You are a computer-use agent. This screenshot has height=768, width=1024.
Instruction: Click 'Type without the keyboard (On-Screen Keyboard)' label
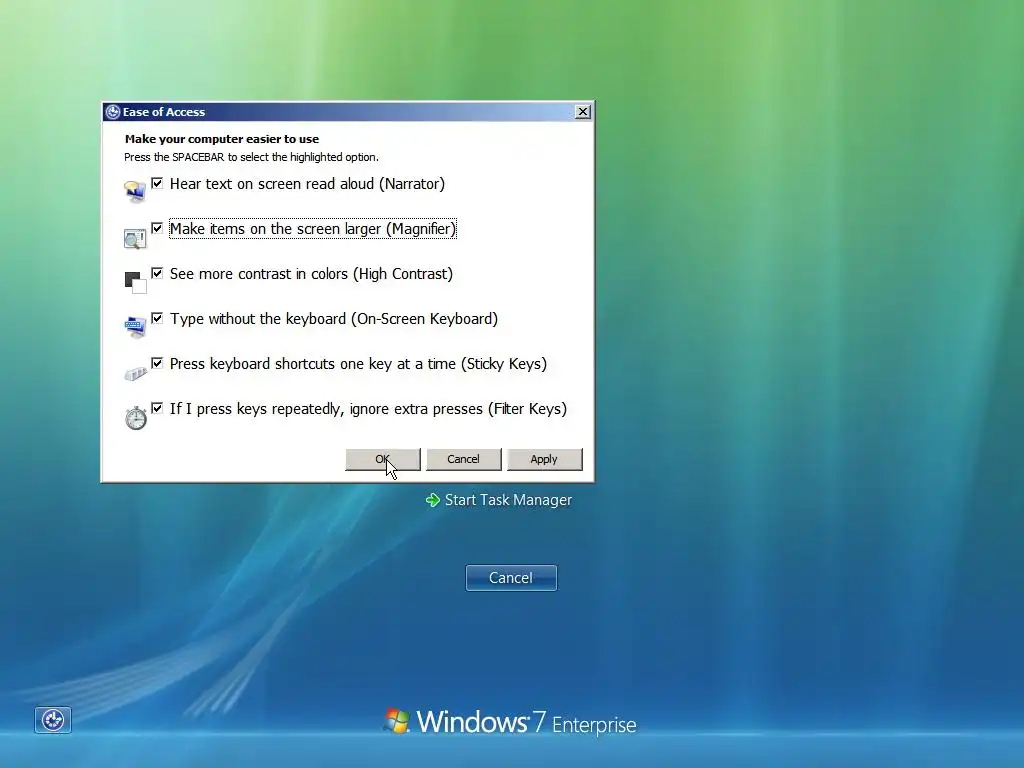click(x=334, y=319)
